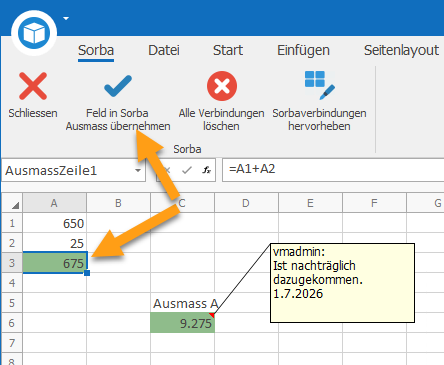Select row 5 header
444x365 pixels.
(x=12, y=303)
